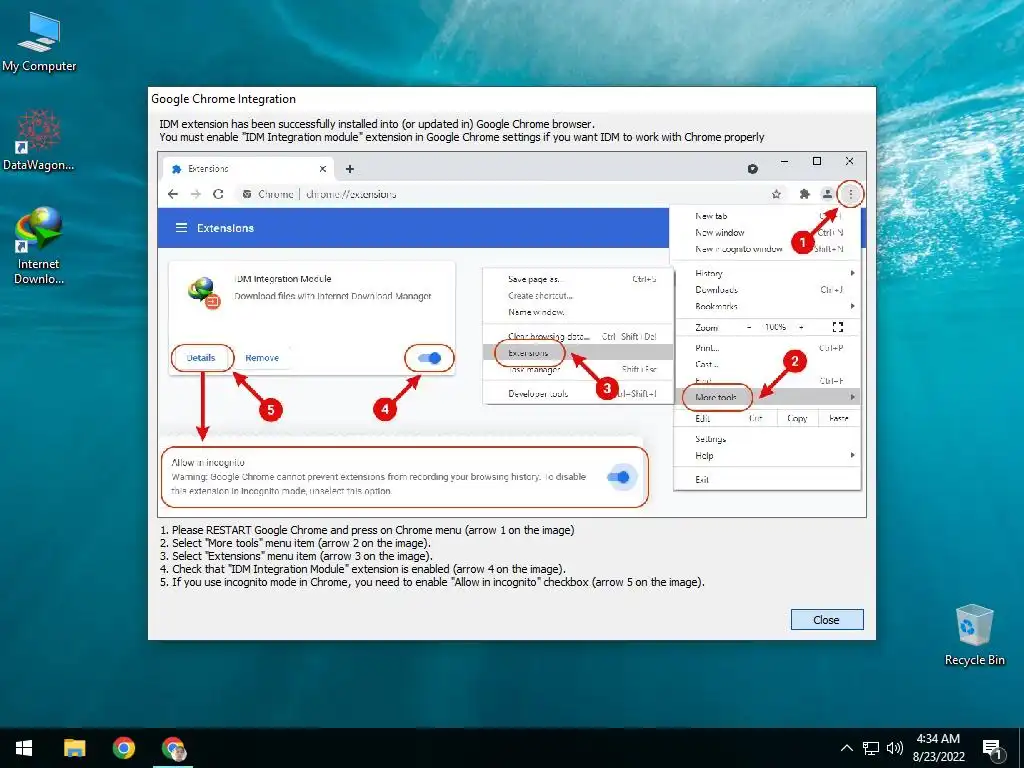Click the forward arrow in the illustrated Chrome
This screenshot has height=768, width=1024.
[195, 194]
